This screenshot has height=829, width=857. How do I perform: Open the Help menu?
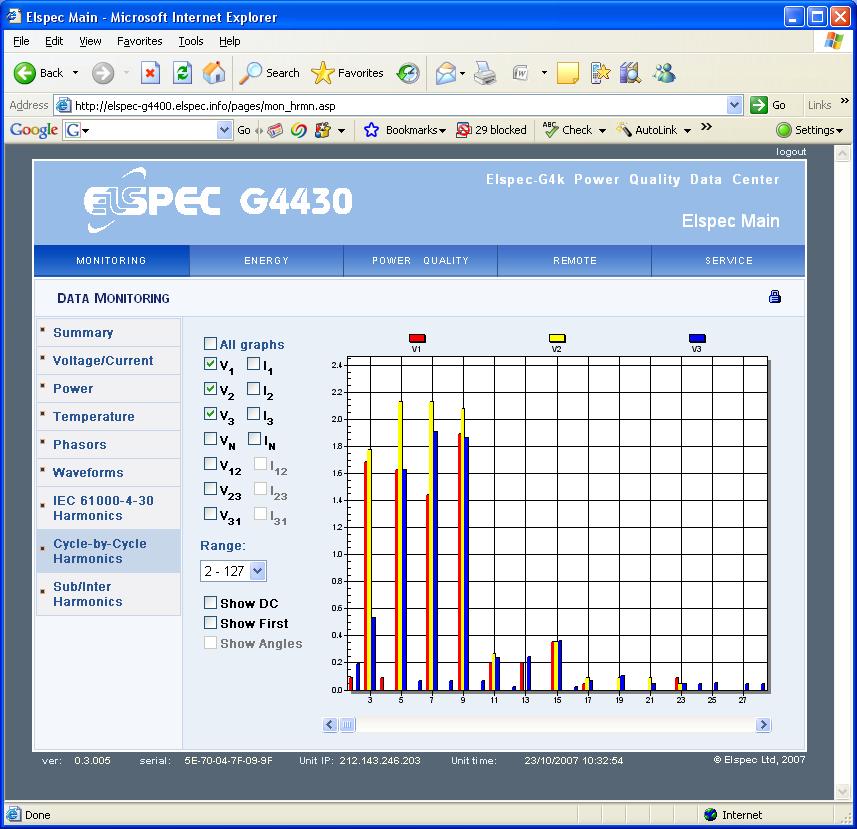pyautogui.click(x=230, y=41)
